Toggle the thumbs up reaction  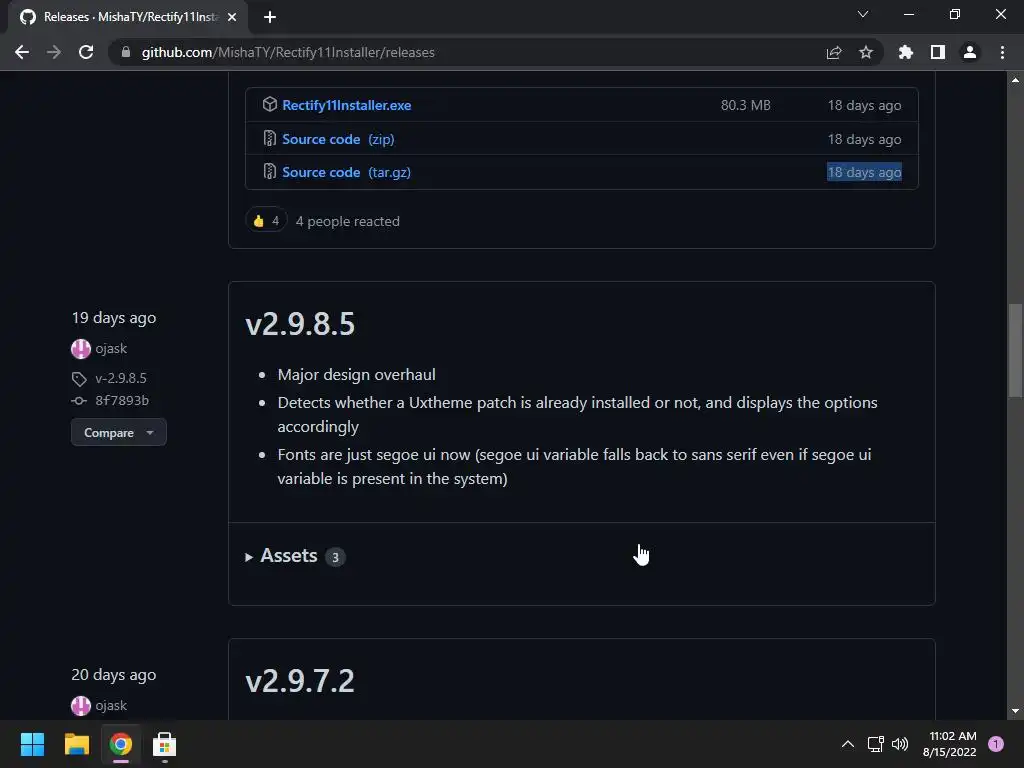pyautogui.click(x=266, y=221)
